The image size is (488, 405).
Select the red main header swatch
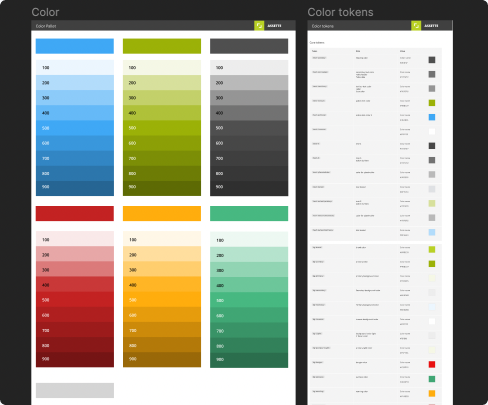coord(75,213)
